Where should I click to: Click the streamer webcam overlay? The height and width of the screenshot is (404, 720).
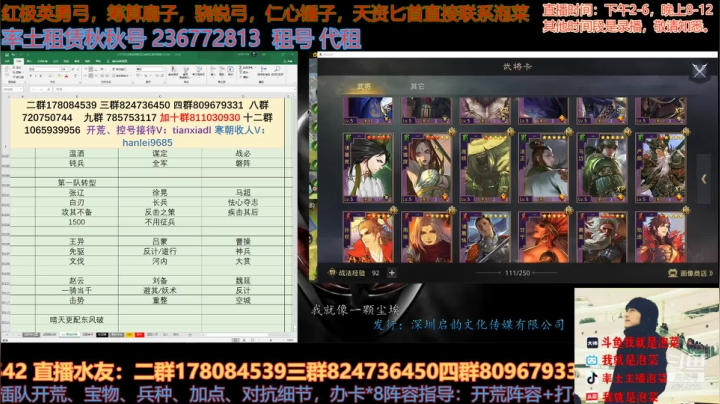click(x=647, y=346)
